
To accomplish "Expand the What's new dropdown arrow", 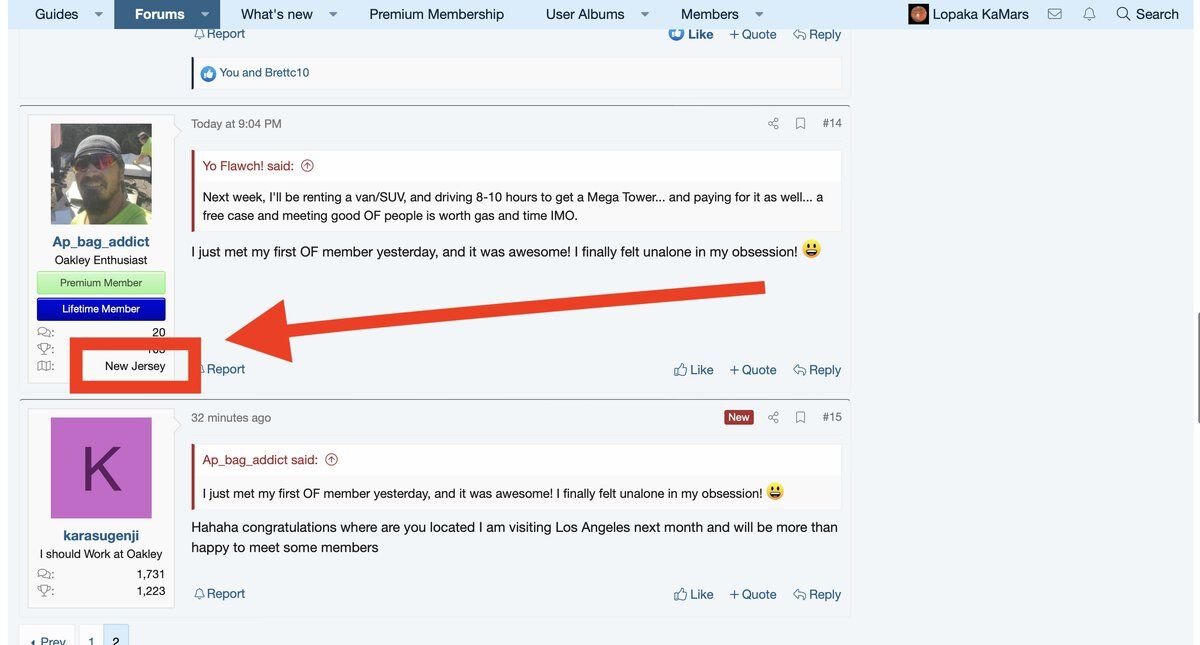I will coord(333,14).
